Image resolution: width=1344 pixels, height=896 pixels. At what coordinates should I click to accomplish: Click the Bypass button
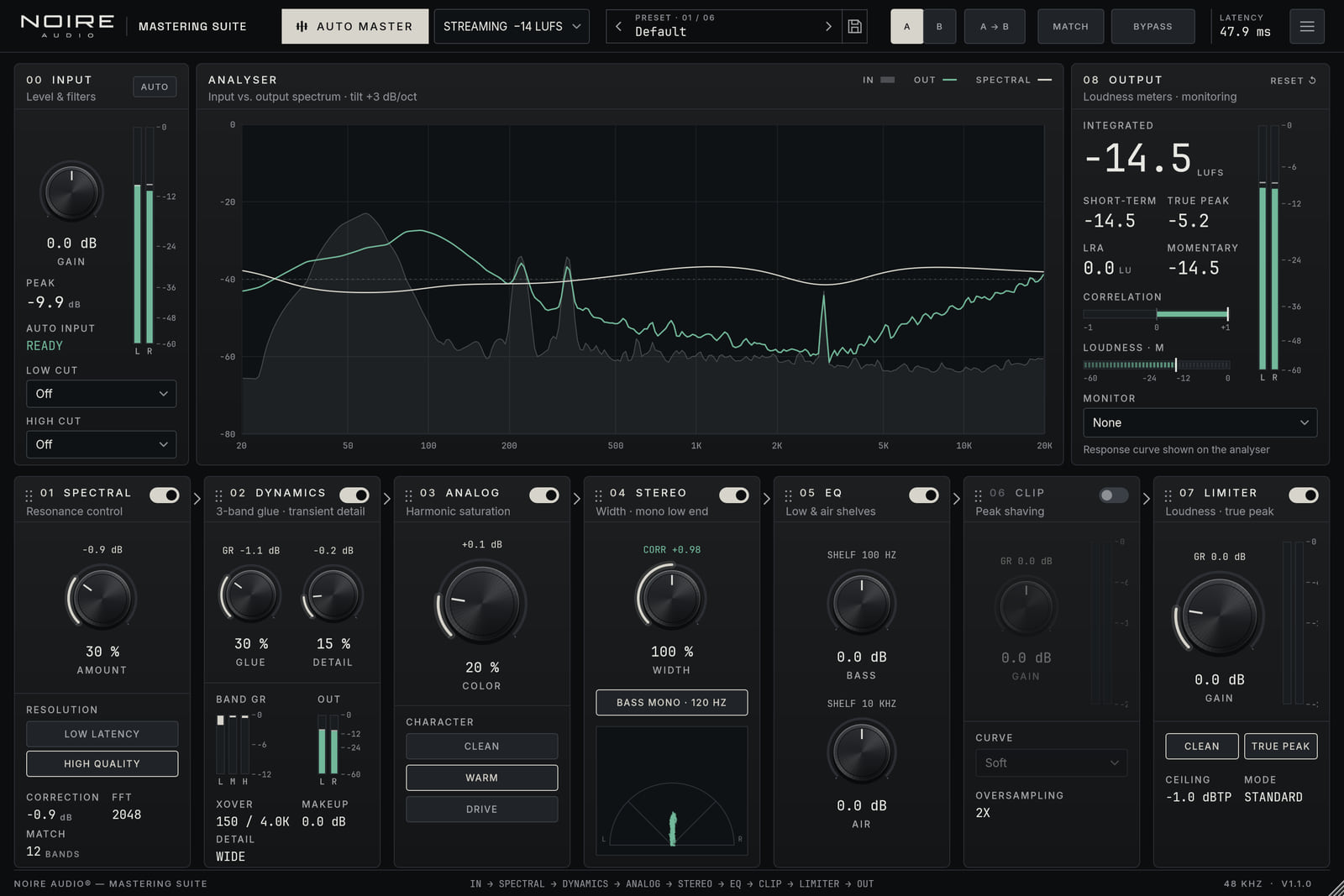1152,26
